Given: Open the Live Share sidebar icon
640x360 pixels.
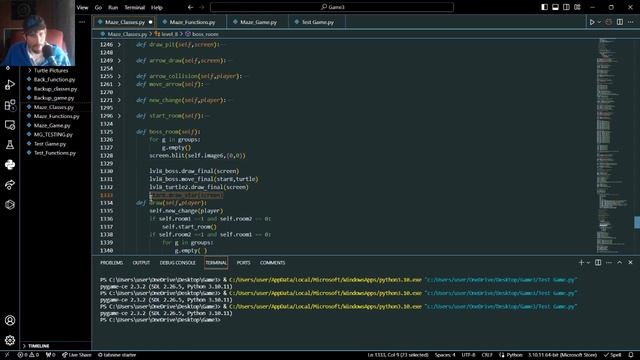Looking at the screenshot, I should (10, 184).
